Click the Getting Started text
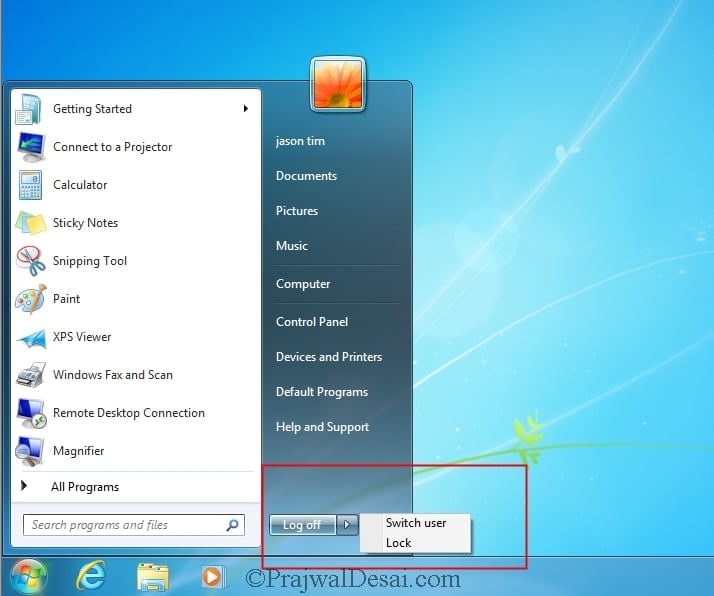This screenshot has height=596, width=714. [x=92, y=109]
